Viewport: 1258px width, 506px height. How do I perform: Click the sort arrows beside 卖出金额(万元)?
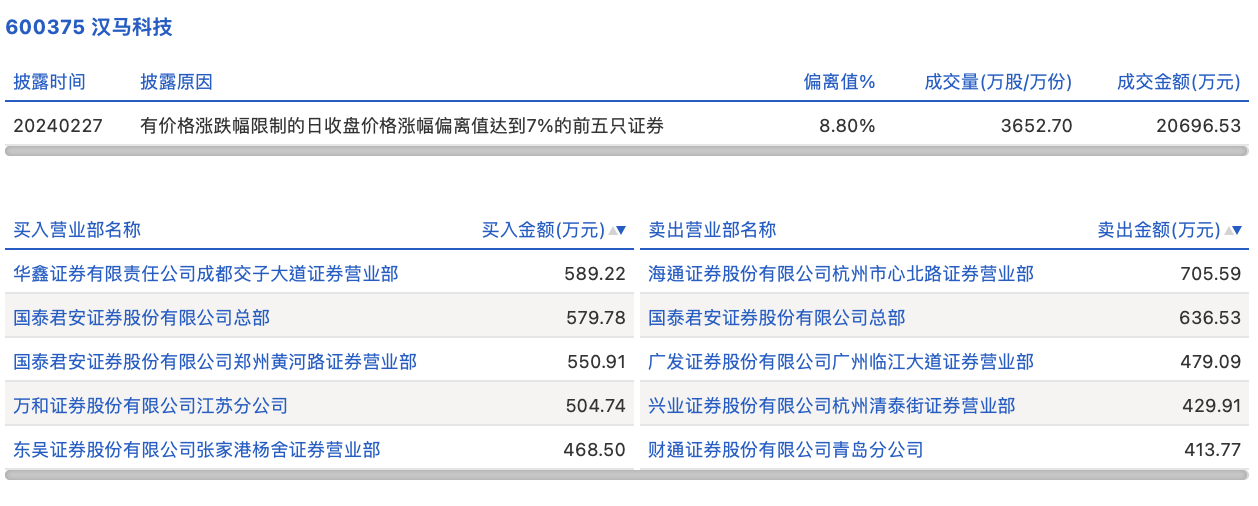(1233, 231)
